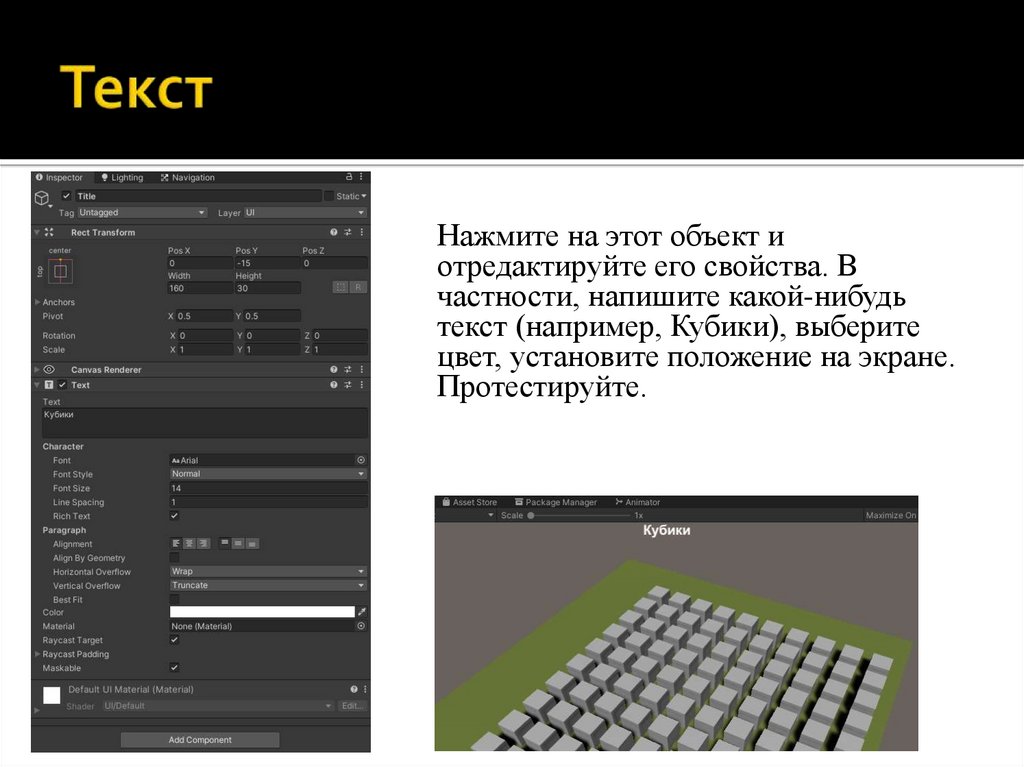The height and width of the screenshot is (767, 1024).
Task: Click the Game view Scale slider
Action: 579,515
